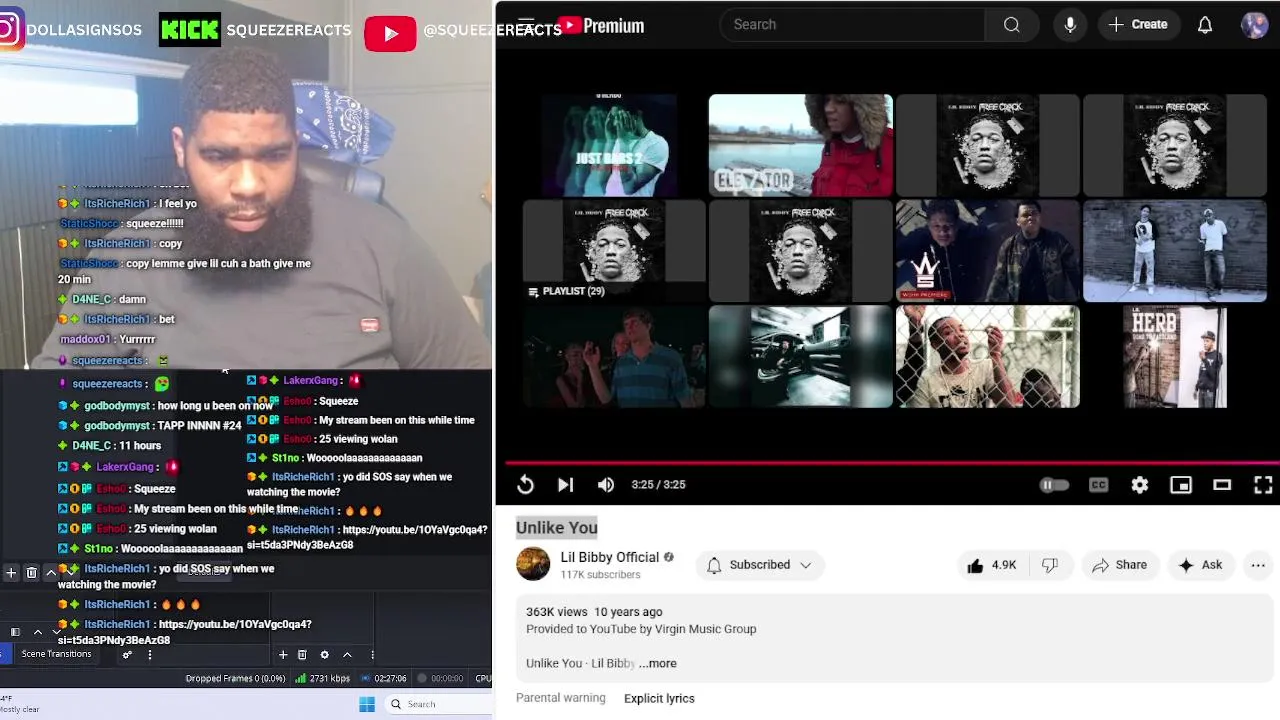Open the Herb suggested video thumbnail
Image resolution: width=1280 pixels, height=720 pixels.
point(1174,356)
